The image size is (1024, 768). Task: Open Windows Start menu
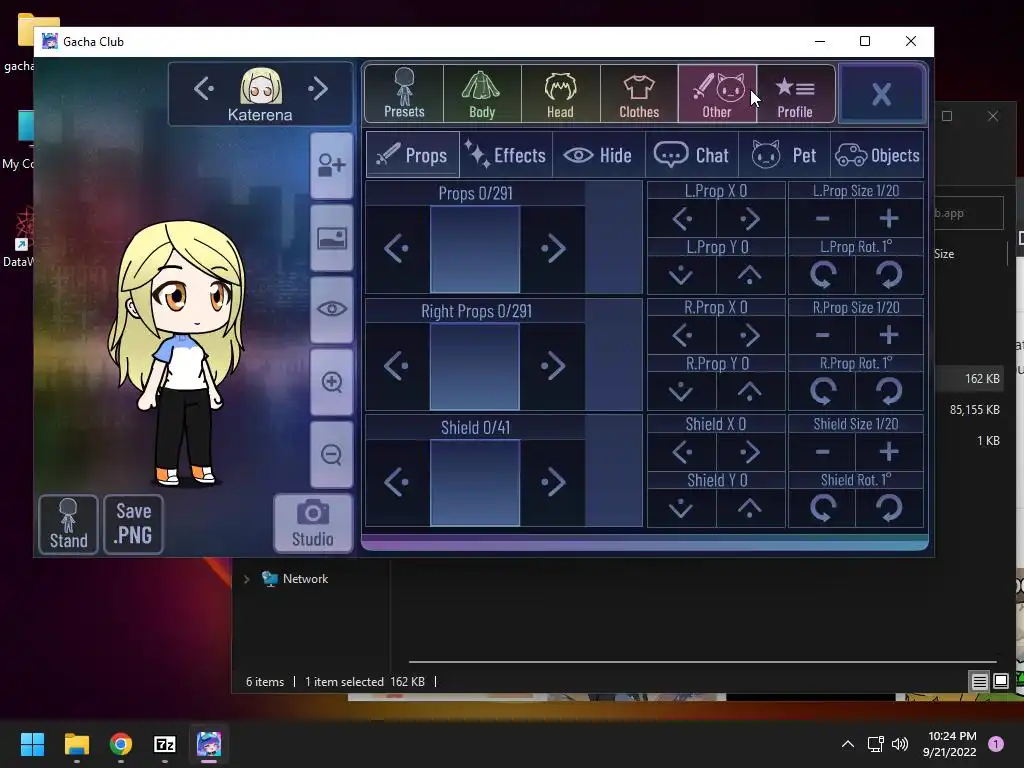[x=32, y=744]
